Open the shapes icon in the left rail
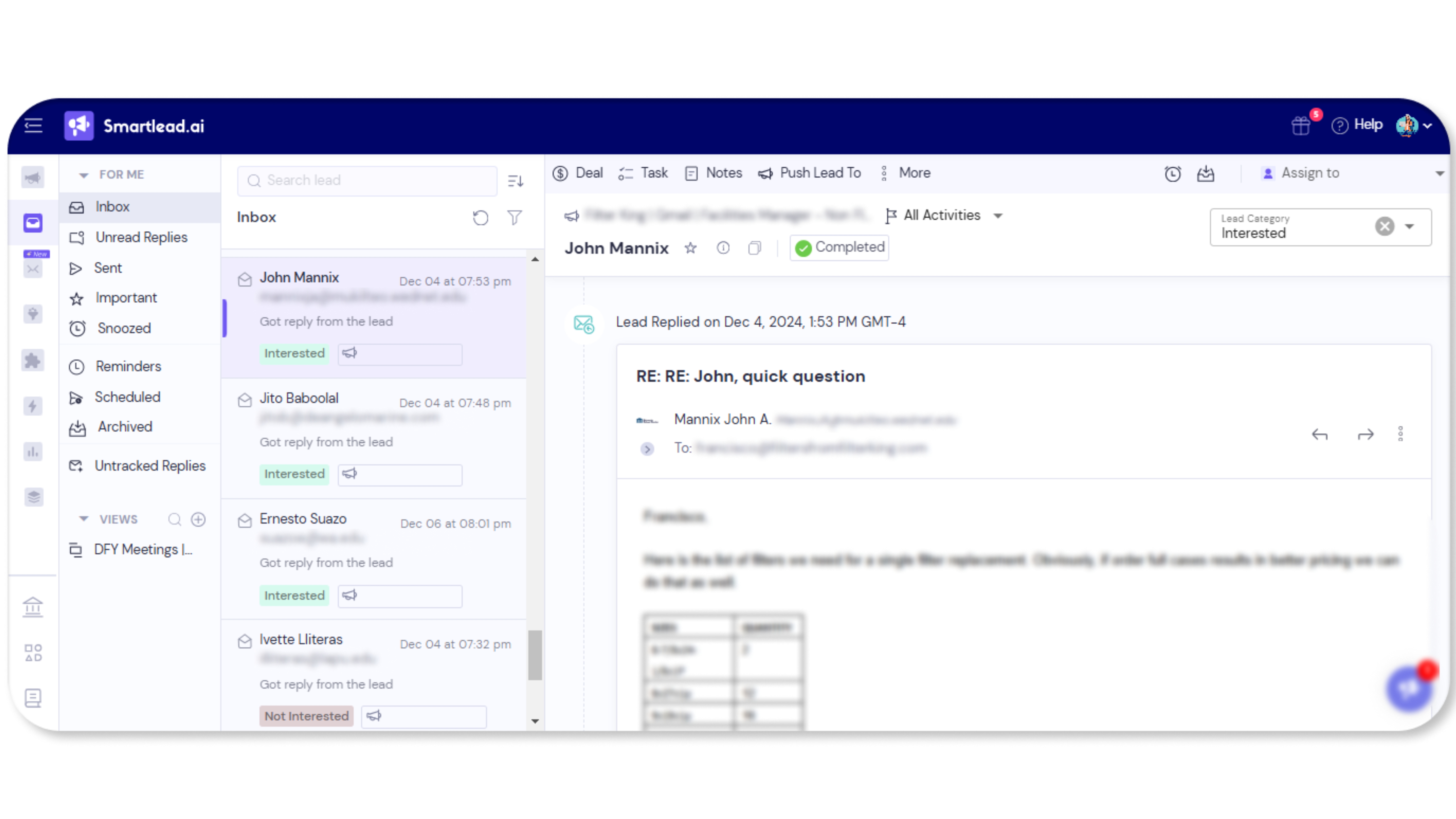 [33, 653]
